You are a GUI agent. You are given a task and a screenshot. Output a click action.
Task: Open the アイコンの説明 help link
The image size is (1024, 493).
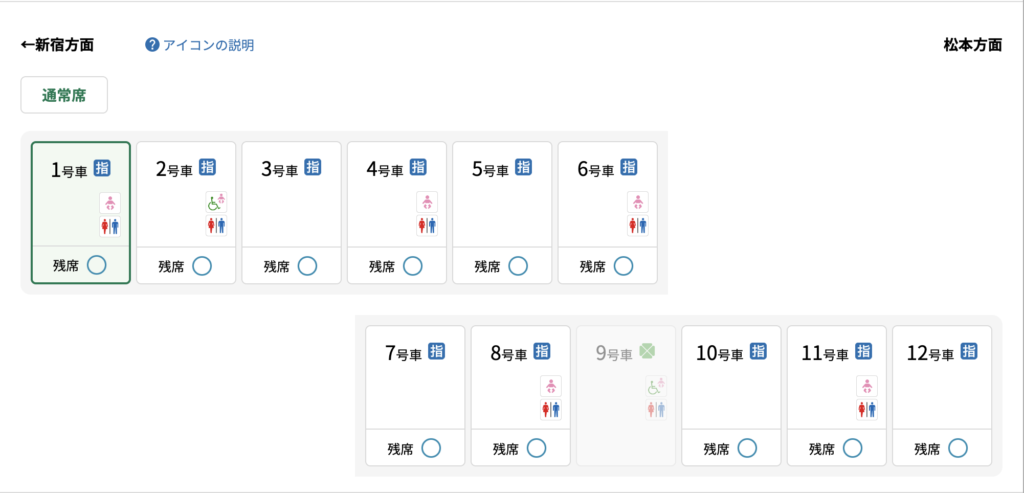[208, 45]
